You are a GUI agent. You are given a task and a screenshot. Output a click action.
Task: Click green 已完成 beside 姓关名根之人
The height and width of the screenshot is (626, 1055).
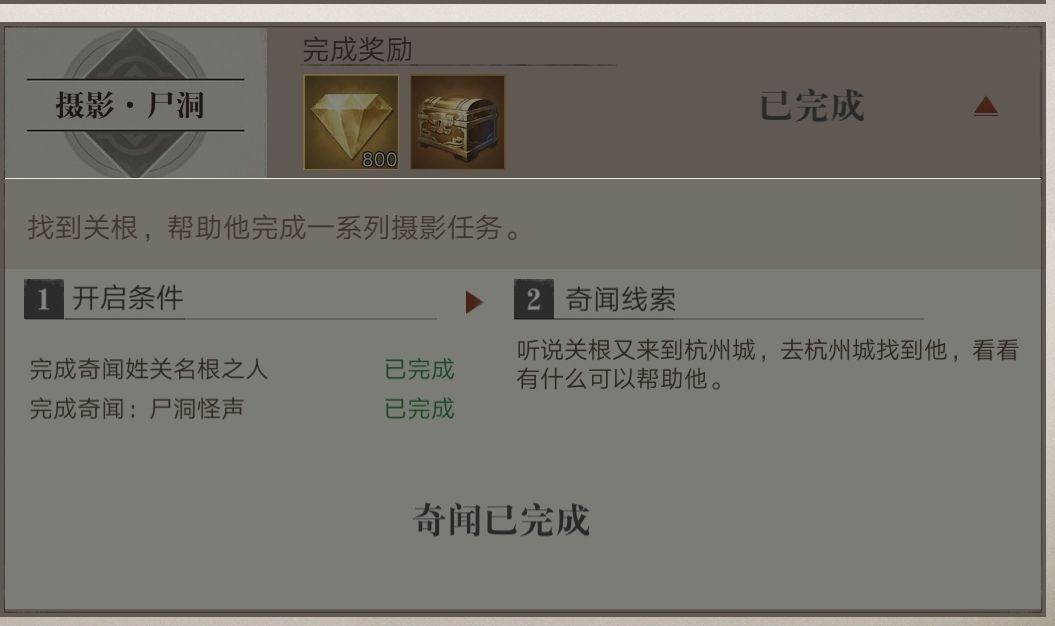click(x=419, y=369)
